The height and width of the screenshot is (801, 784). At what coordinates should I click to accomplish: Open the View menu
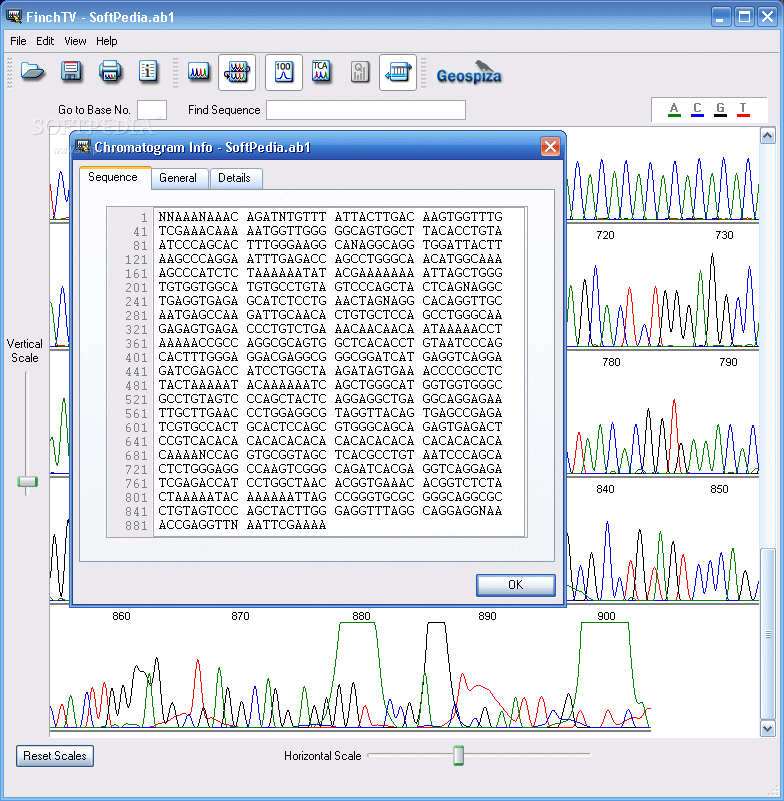click(75, 41)
